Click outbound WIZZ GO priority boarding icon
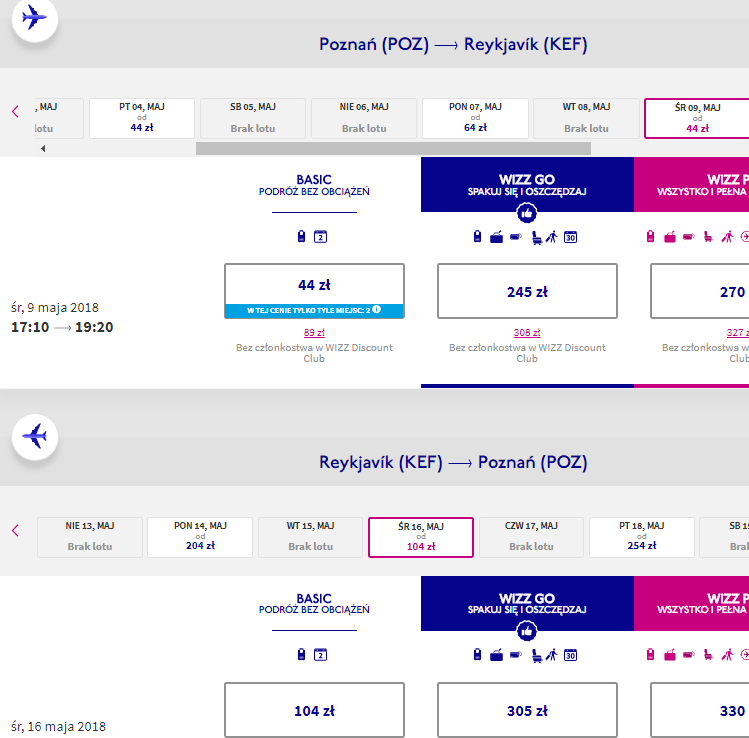 tap(552, 237)
